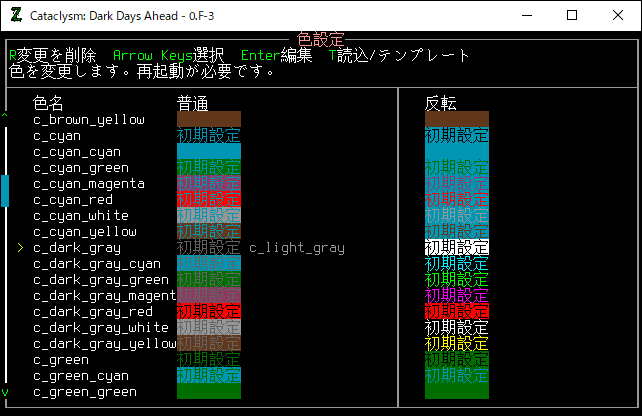Click the c_cyan_magenta normal color swatch

[208, 184]
